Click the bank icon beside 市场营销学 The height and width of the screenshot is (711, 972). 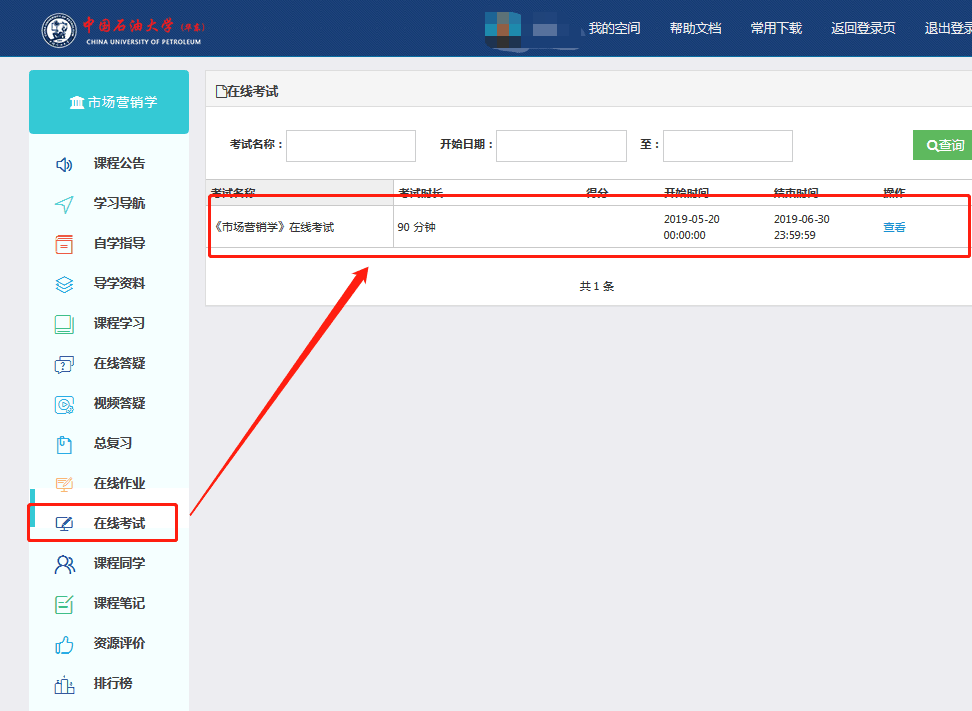point(77,102)
